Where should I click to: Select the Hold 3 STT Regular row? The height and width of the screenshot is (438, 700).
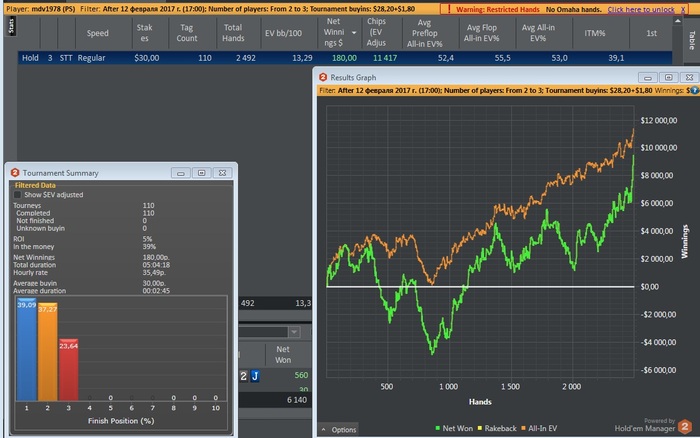click(345, 58)
